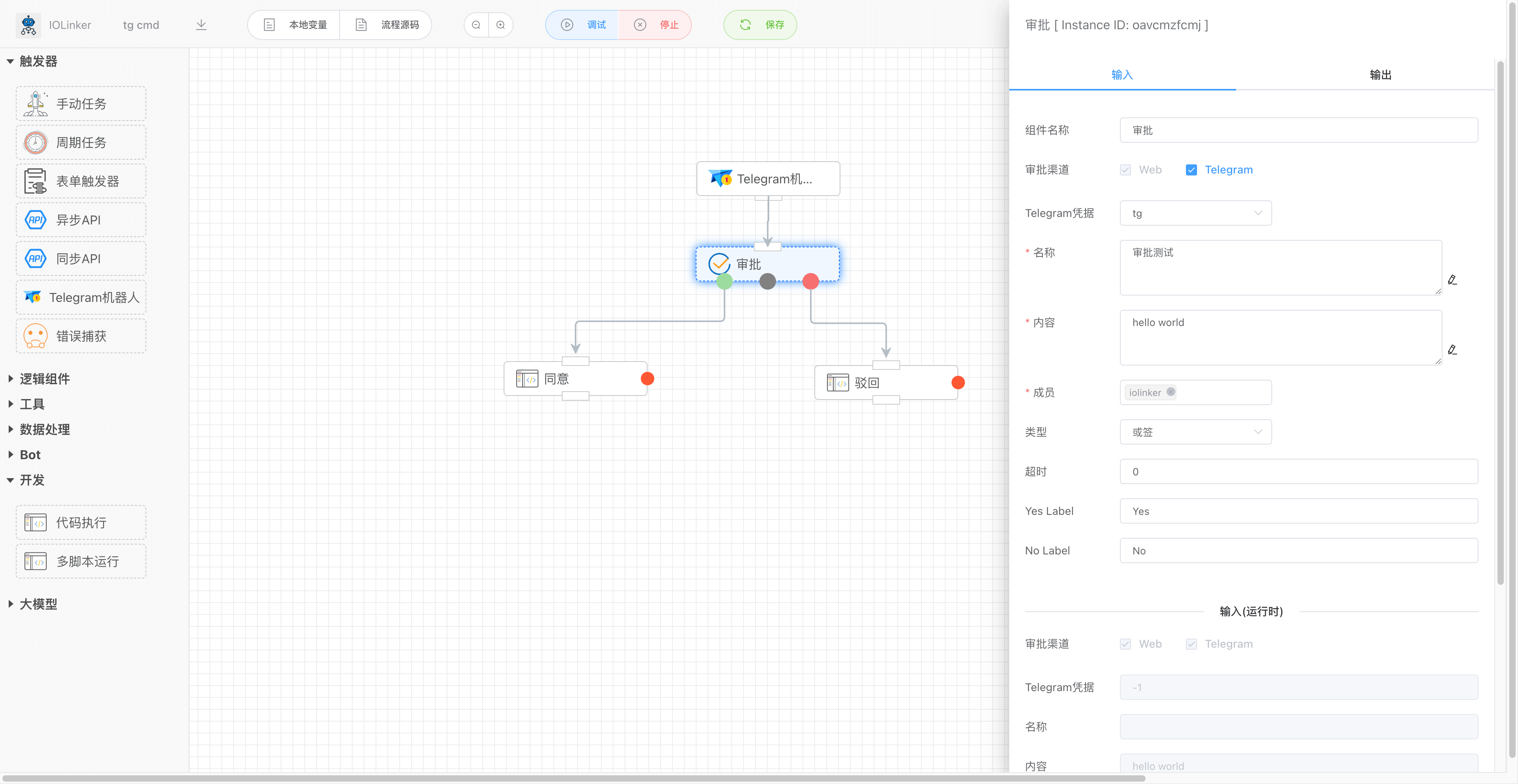This screenshot has height=784, width=1518.
Task: Click the zoom in magnifier icon
Action: coord(500,25)
